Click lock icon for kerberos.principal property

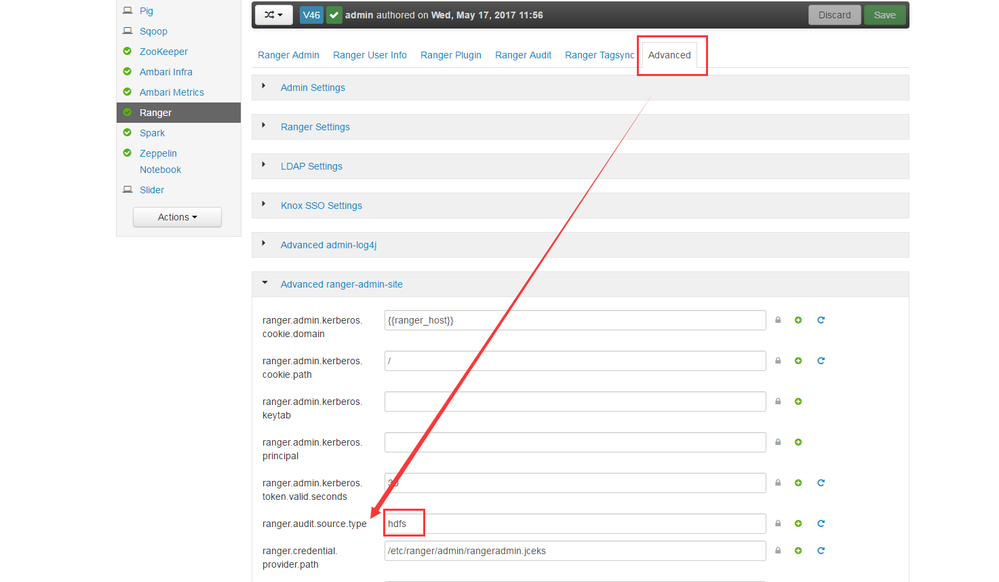pos(778,442)
